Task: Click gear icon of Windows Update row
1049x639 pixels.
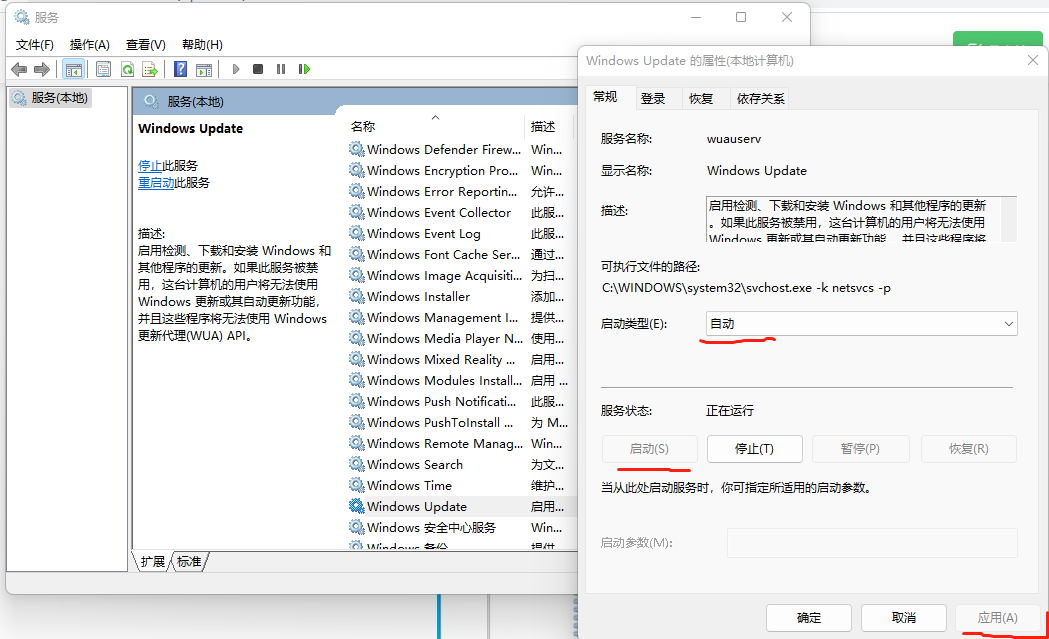Action: coord(357,506)
